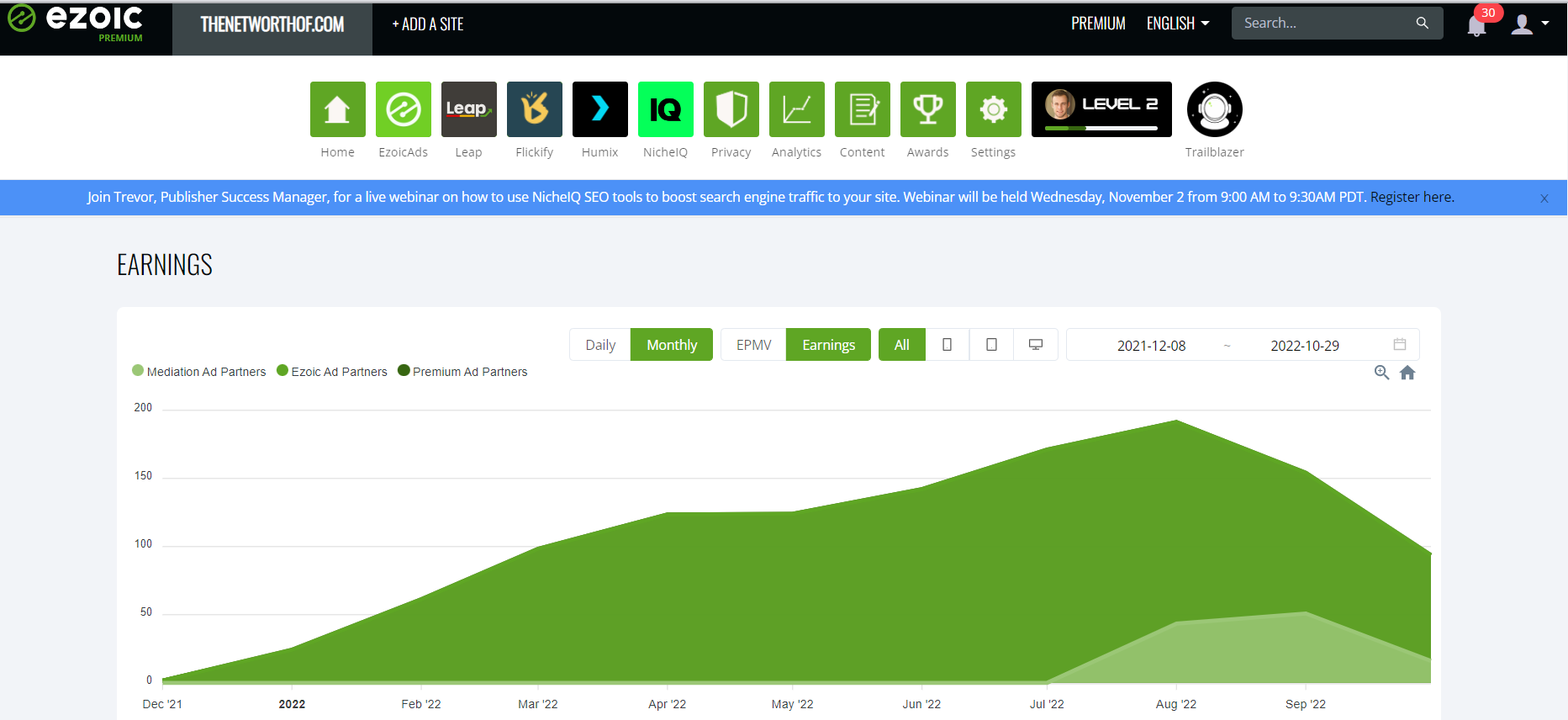Filter by mobile phone device icon

[x=947, y=345]
